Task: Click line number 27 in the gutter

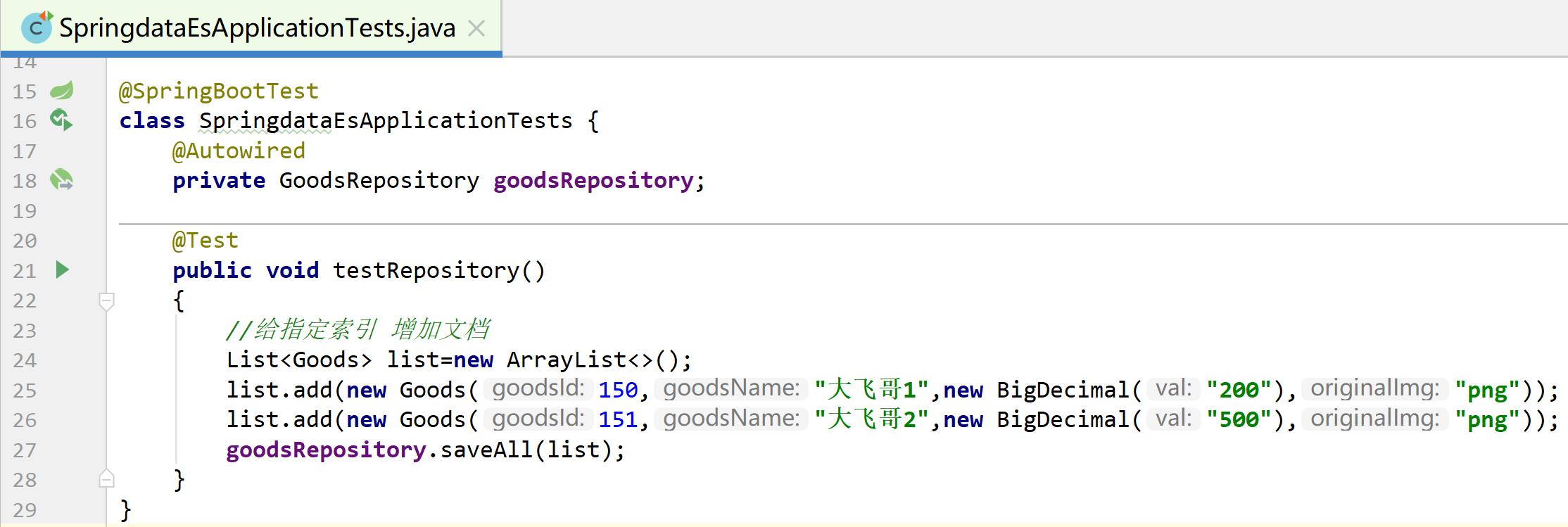Action: (x=25, y=450)
